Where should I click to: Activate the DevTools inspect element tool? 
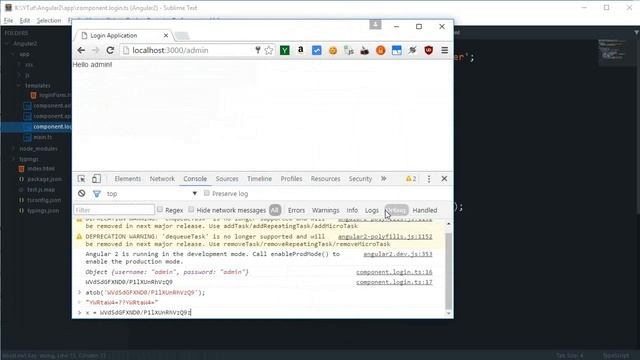81,179
